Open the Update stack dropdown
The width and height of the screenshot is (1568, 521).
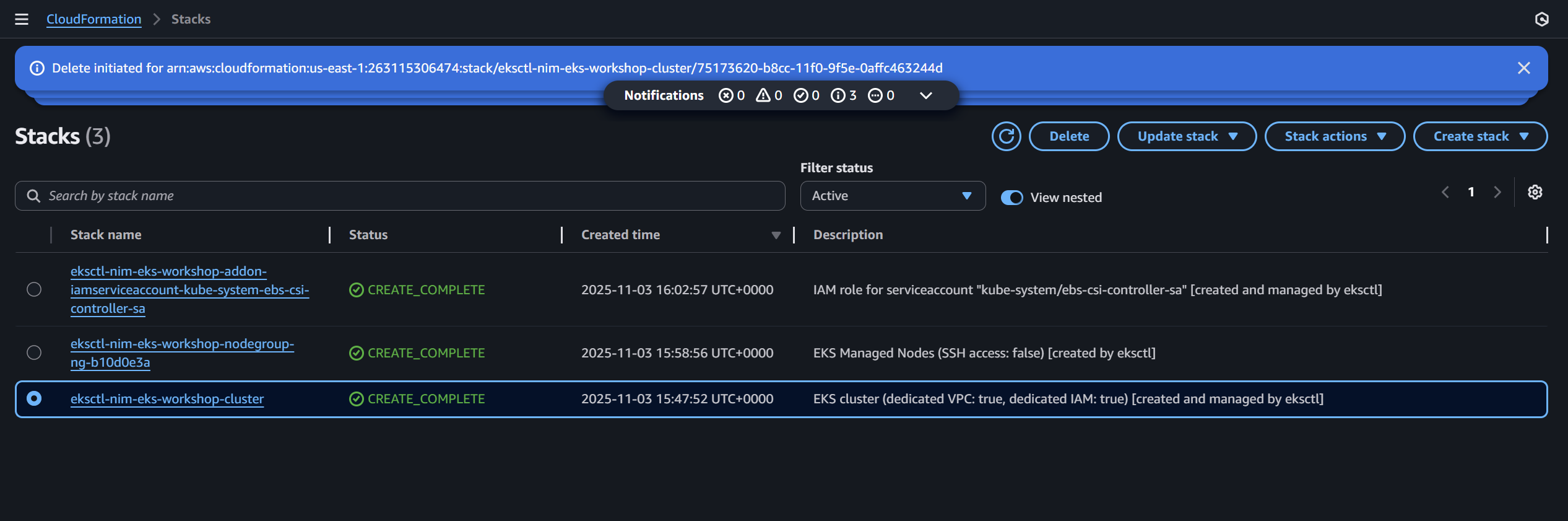coord(1187,136)
